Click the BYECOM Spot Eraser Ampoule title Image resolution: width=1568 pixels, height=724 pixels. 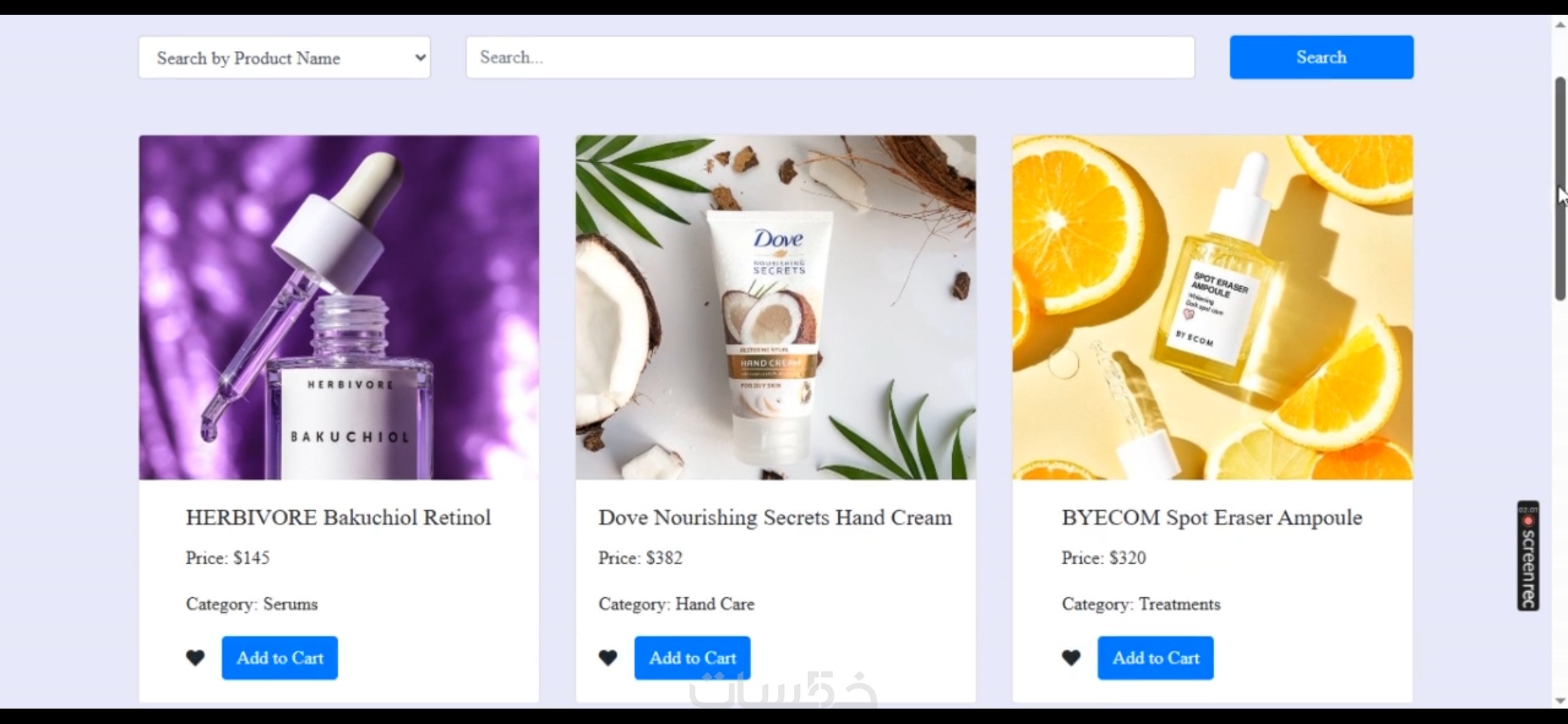pyautogui.click(x=1212, y=518)
